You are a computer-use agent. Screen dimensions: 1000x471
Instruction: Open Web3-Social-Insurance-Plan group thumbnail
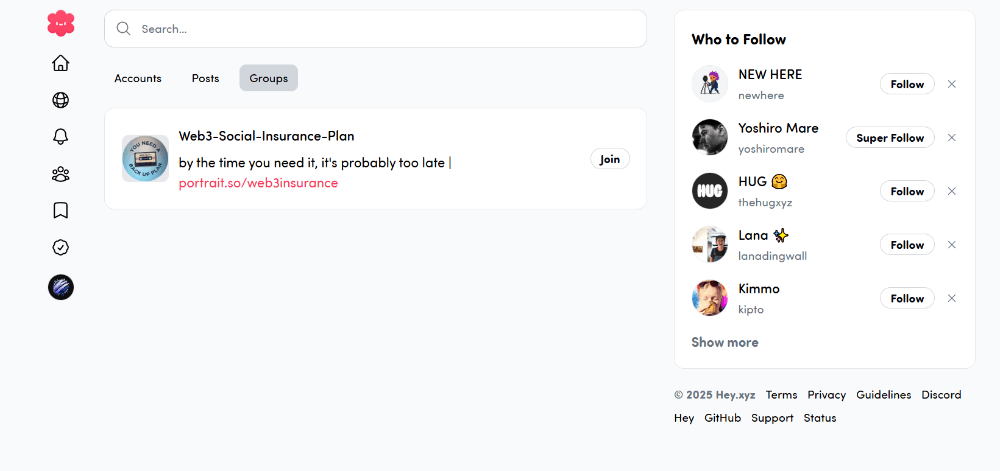tap(145, 159)
